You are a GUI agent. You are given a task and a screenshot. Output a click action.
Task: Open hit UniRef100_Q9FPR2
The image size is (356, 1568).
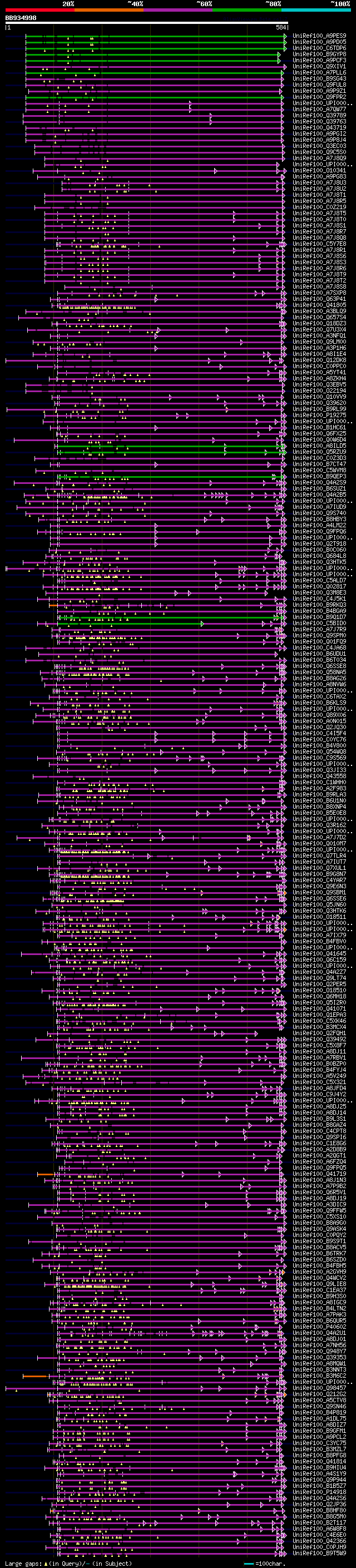319,97
